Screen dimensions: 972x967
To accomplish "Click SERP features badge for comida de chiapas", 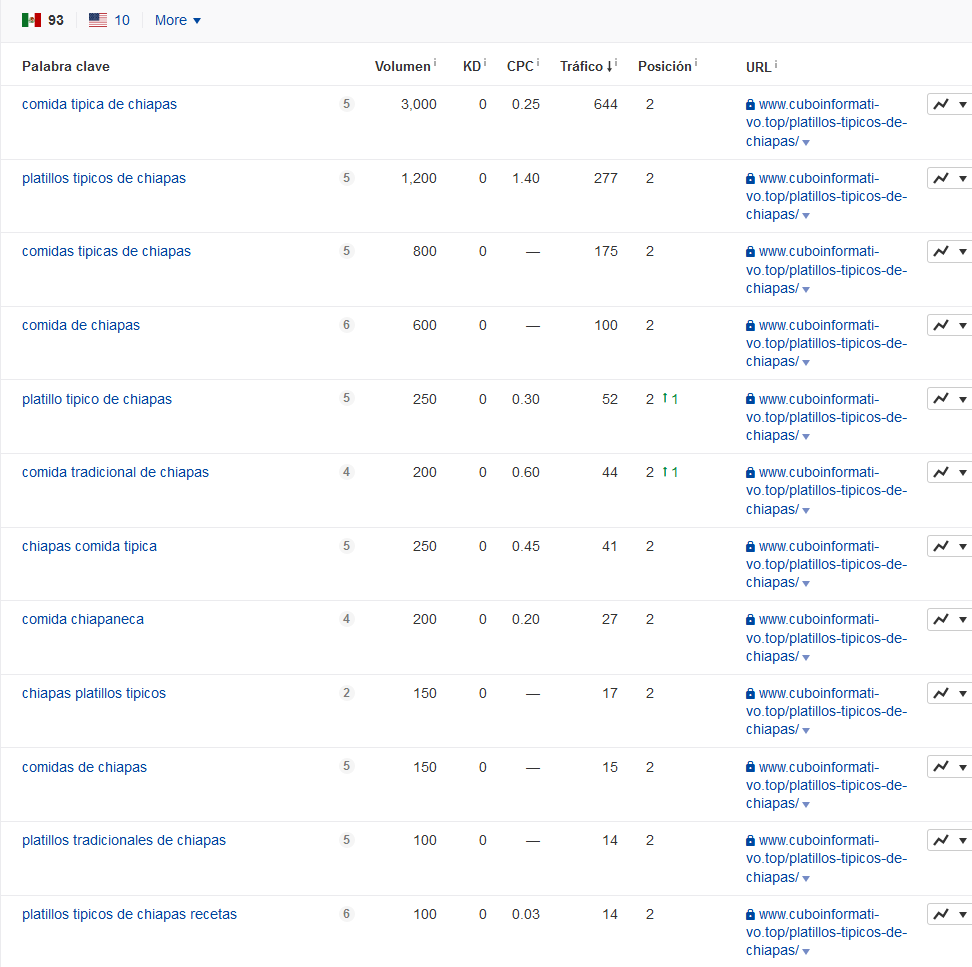I will click(347, 325).
